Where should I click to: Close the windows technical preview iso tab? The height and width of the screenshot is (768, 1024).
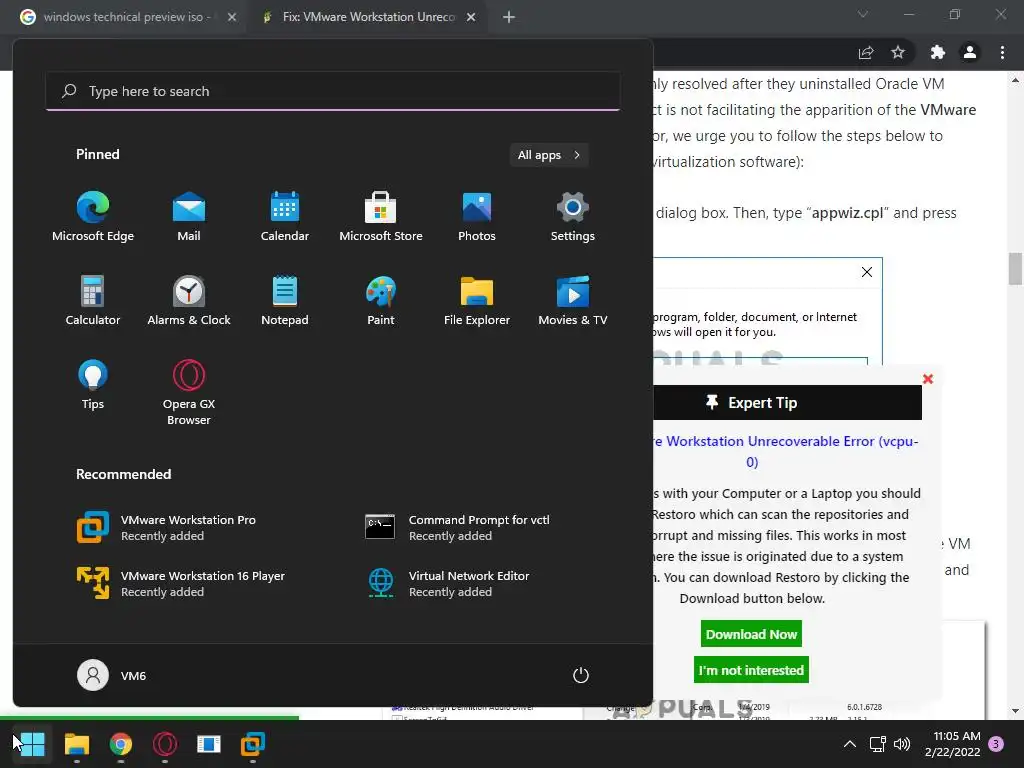click(x=232, y=17)
